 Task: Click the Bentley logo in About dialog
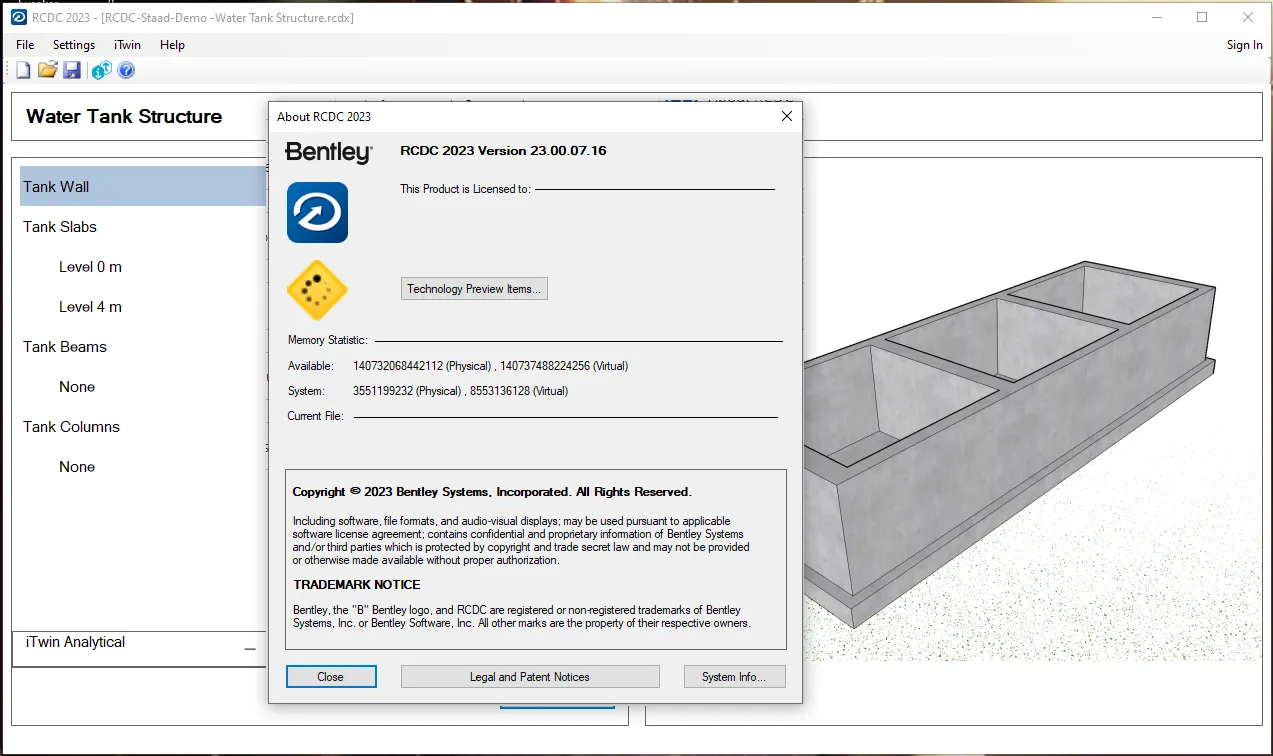coord(328,152)
